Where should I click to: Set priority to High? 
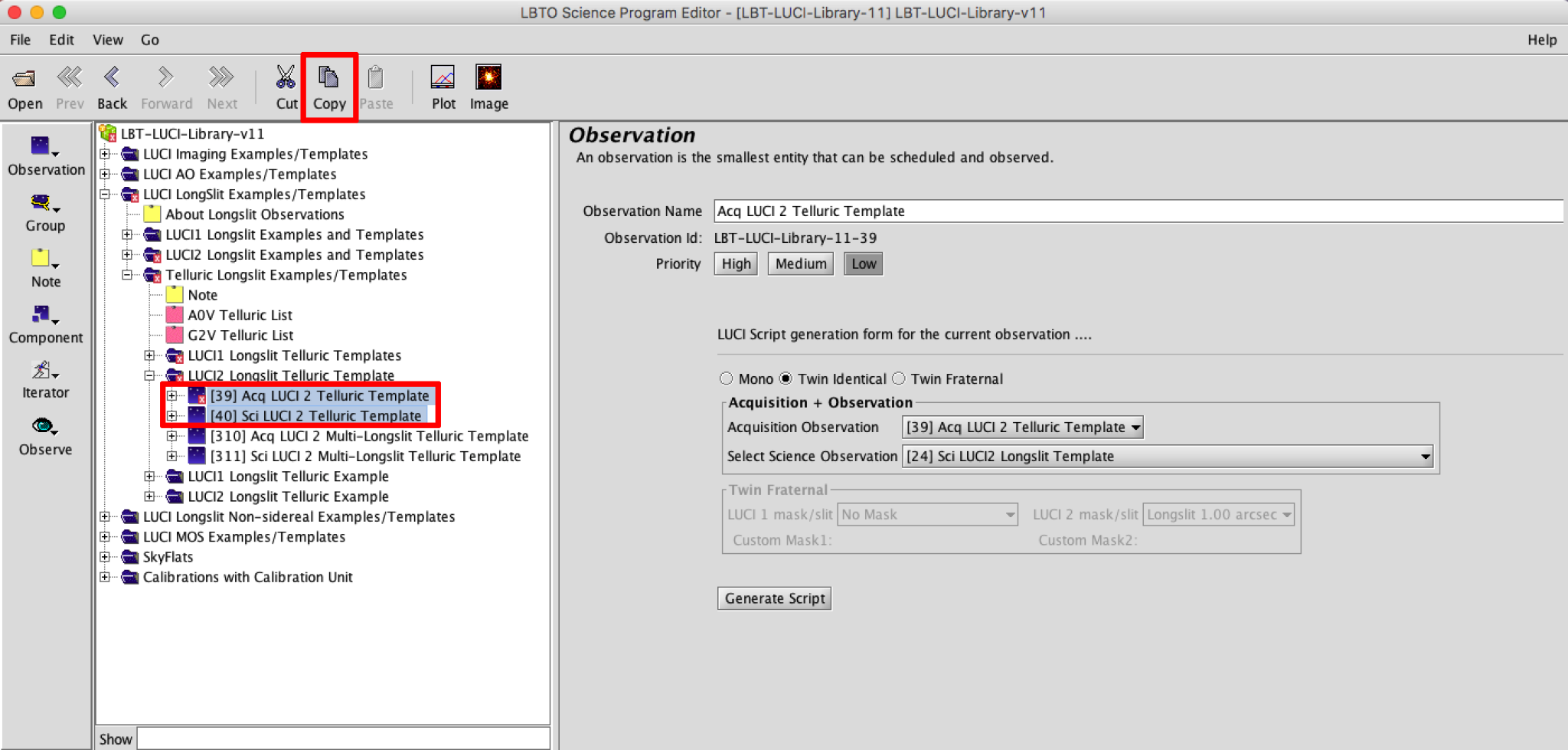point(736,264)
